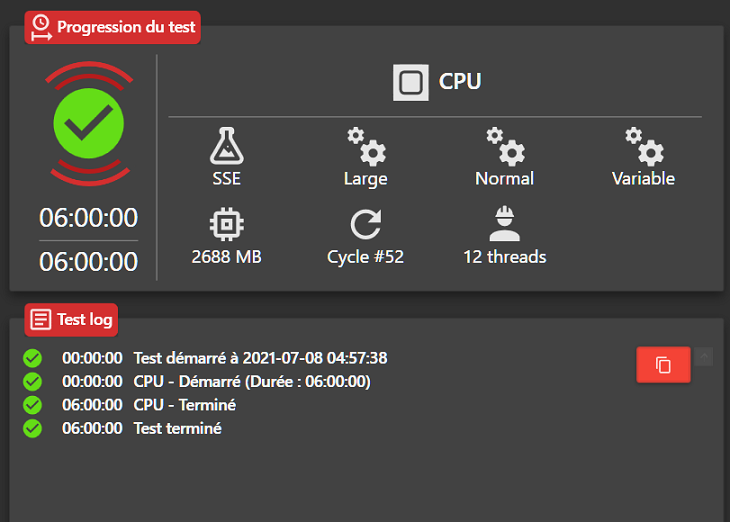Click the 2688 MB memory chip icon
Screen dimensions: 730x522
(x=227, y=224)
